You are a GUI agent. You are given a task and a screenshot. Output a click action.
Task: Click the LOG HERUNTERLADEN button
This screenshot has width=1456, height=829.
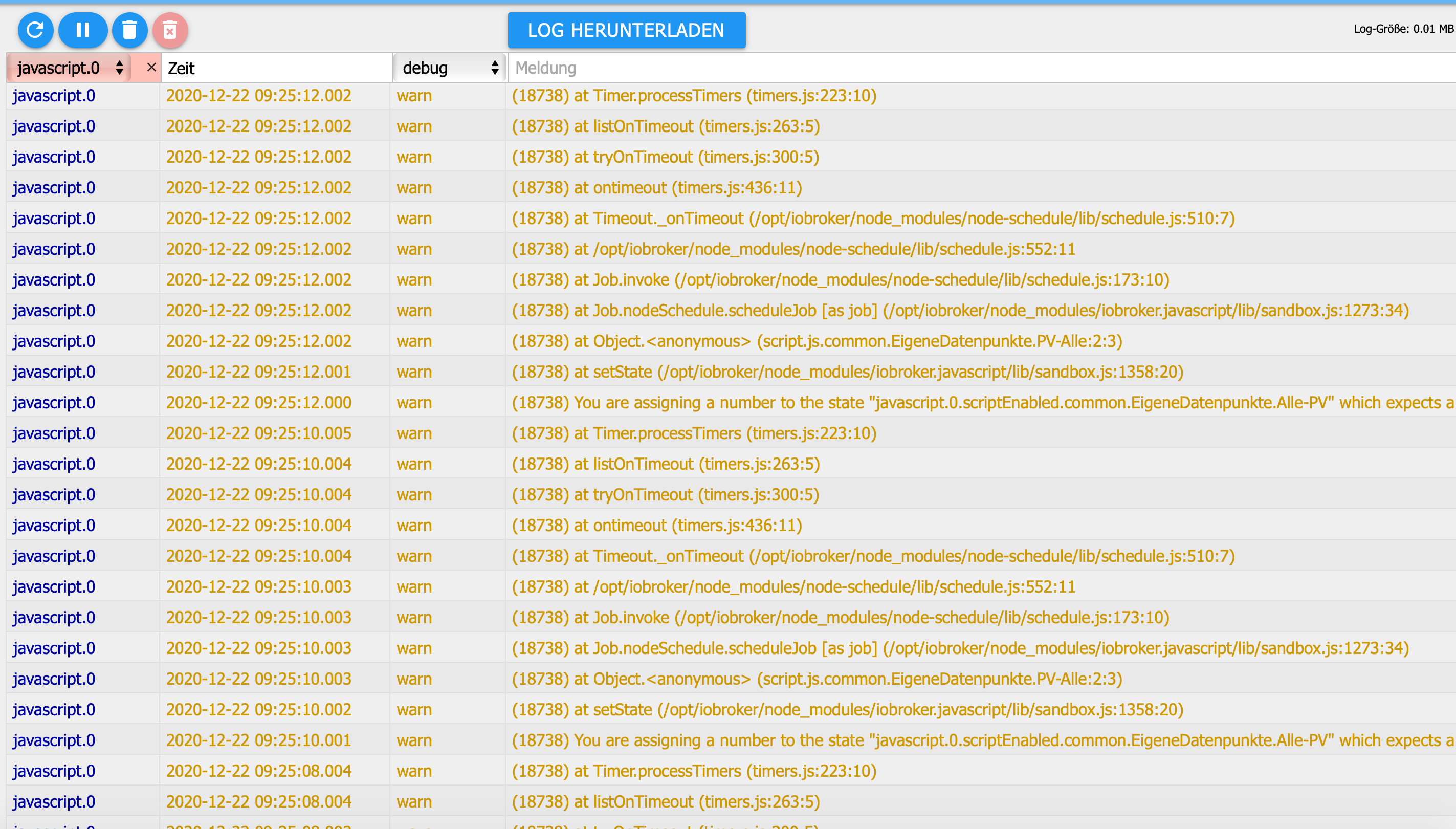(x=626, y=30)
